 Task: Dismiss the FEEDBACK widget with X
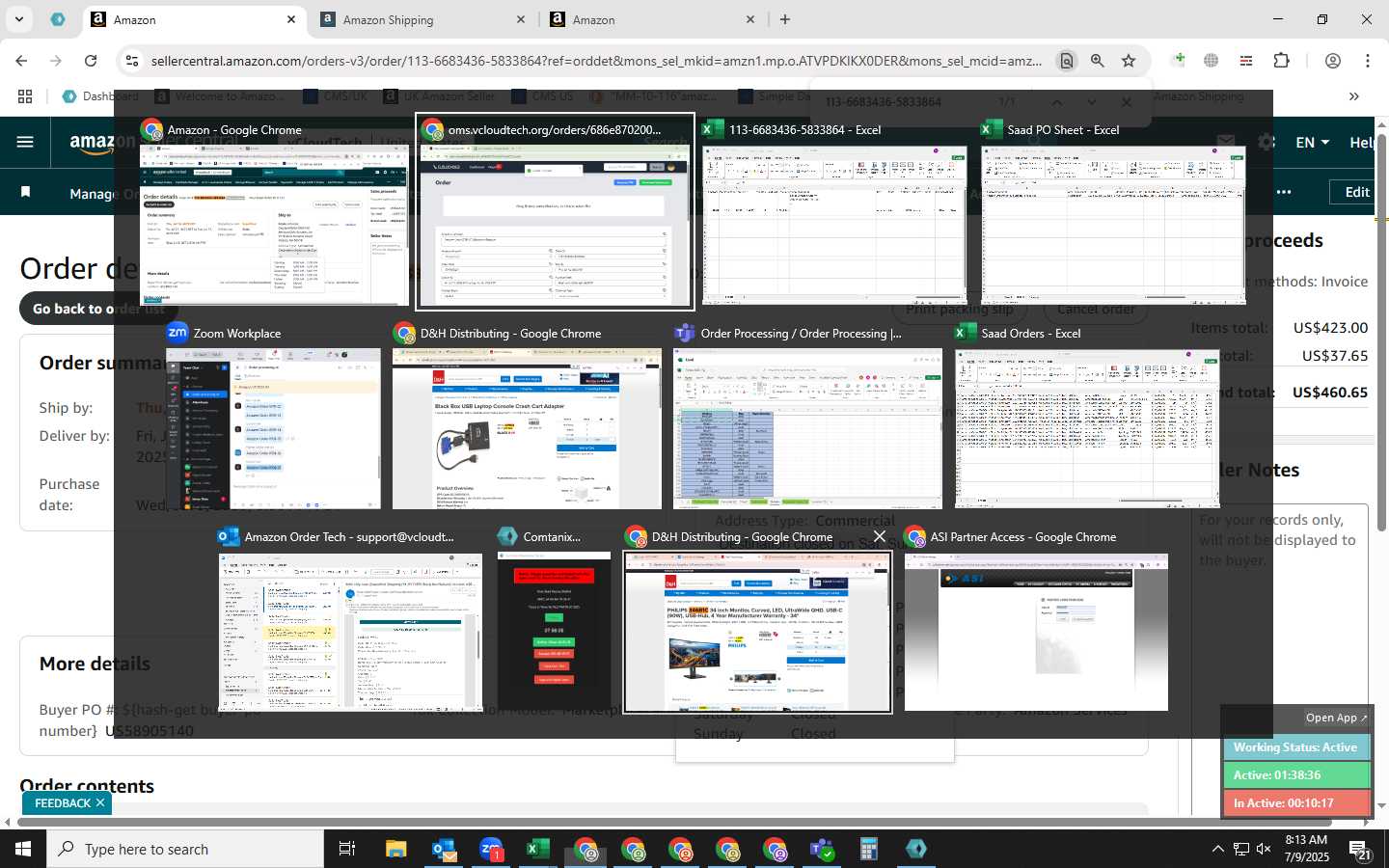pyautogui.click(x=100, y=802)
